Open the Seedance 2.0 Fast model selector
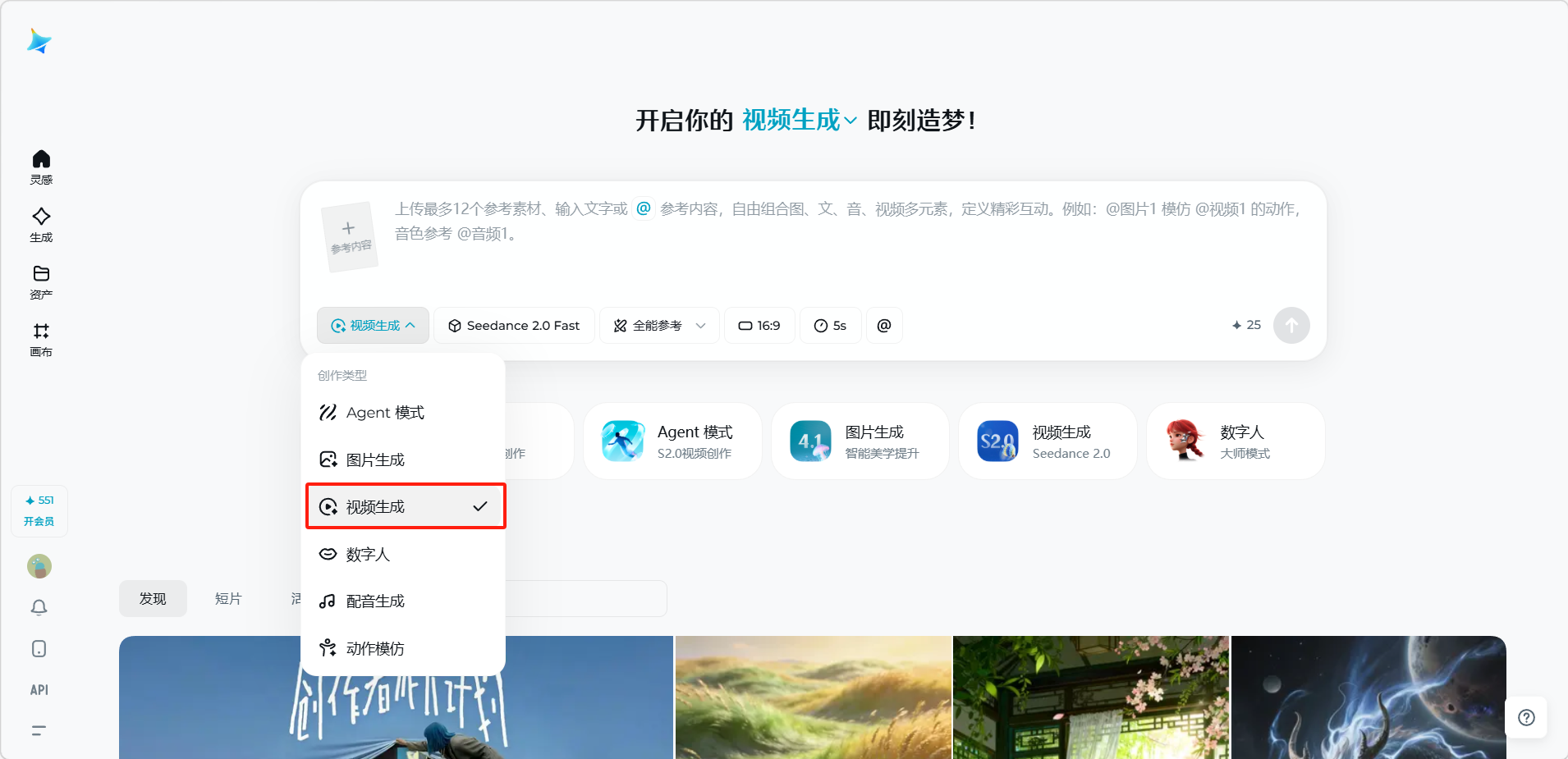1568x759 pixels. (514, 326)
